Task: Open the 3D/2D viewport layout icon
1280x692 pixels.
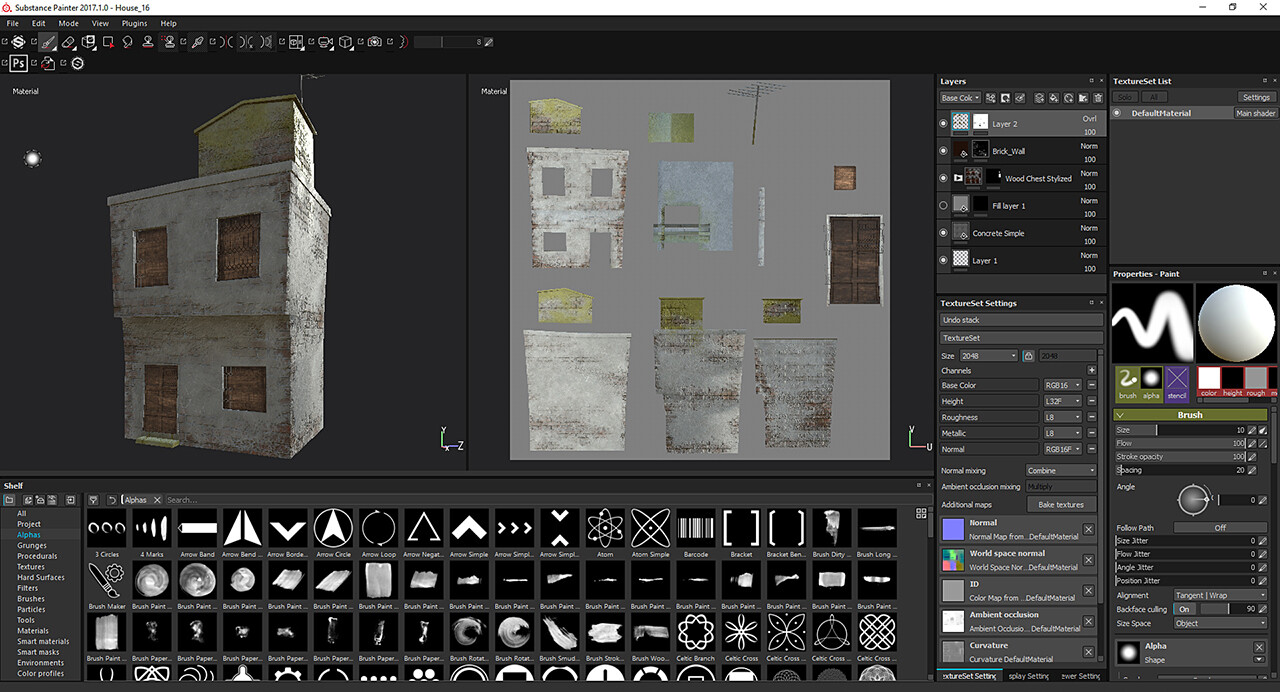Action: tap(295, 42)
